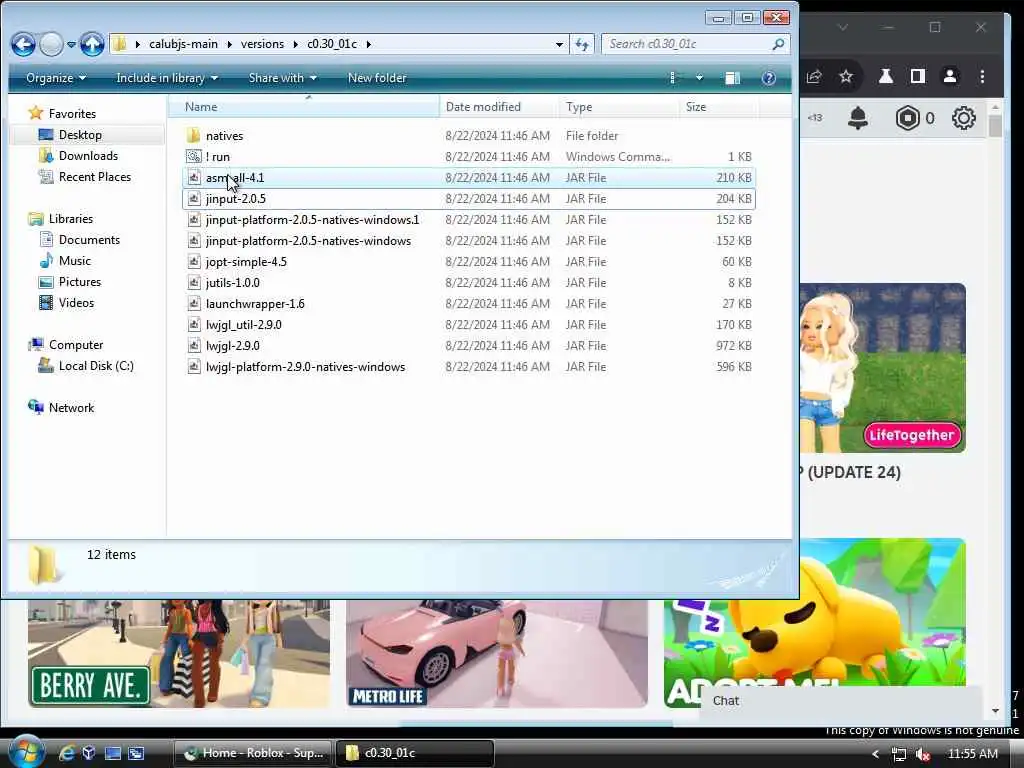Click the Windows Start orb

25,752
